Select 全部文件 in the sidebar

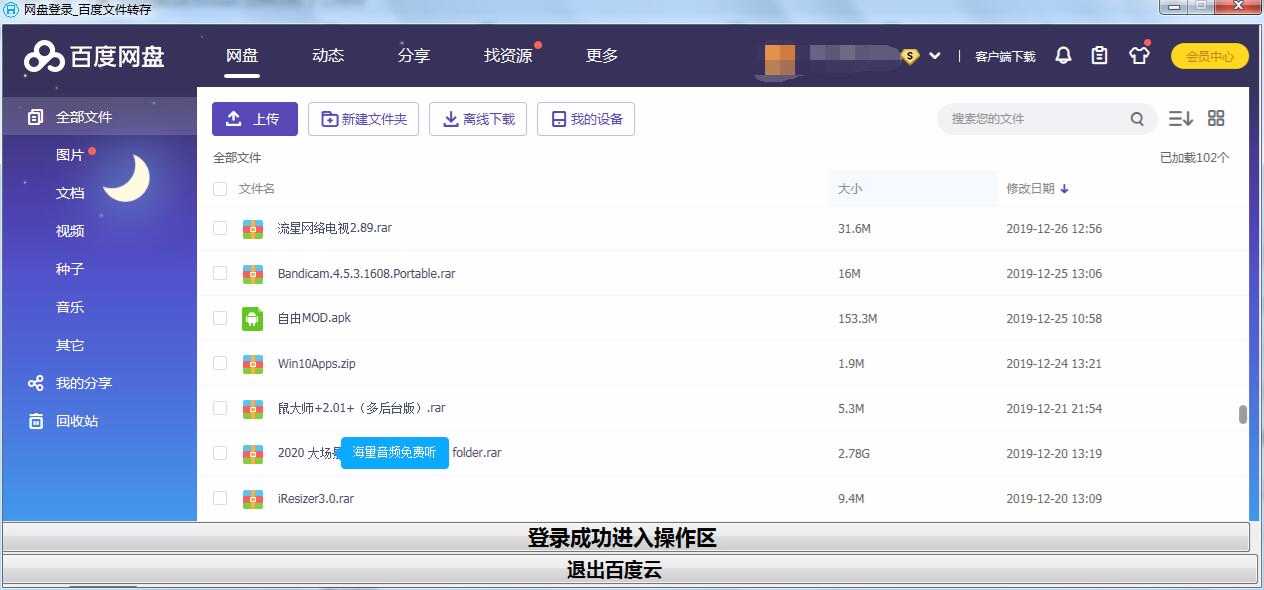click(99, 117)
